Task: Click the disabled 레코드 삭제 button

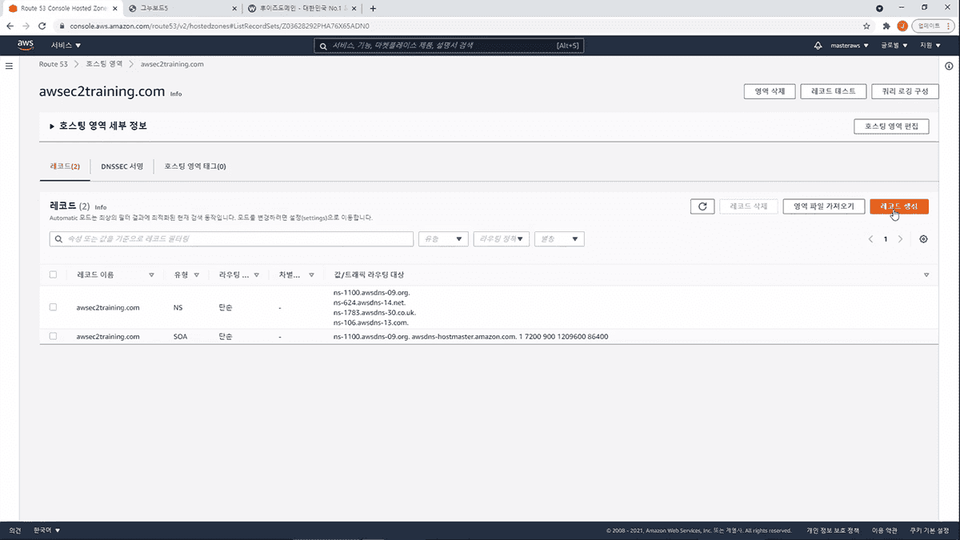Action: point(748,206)
